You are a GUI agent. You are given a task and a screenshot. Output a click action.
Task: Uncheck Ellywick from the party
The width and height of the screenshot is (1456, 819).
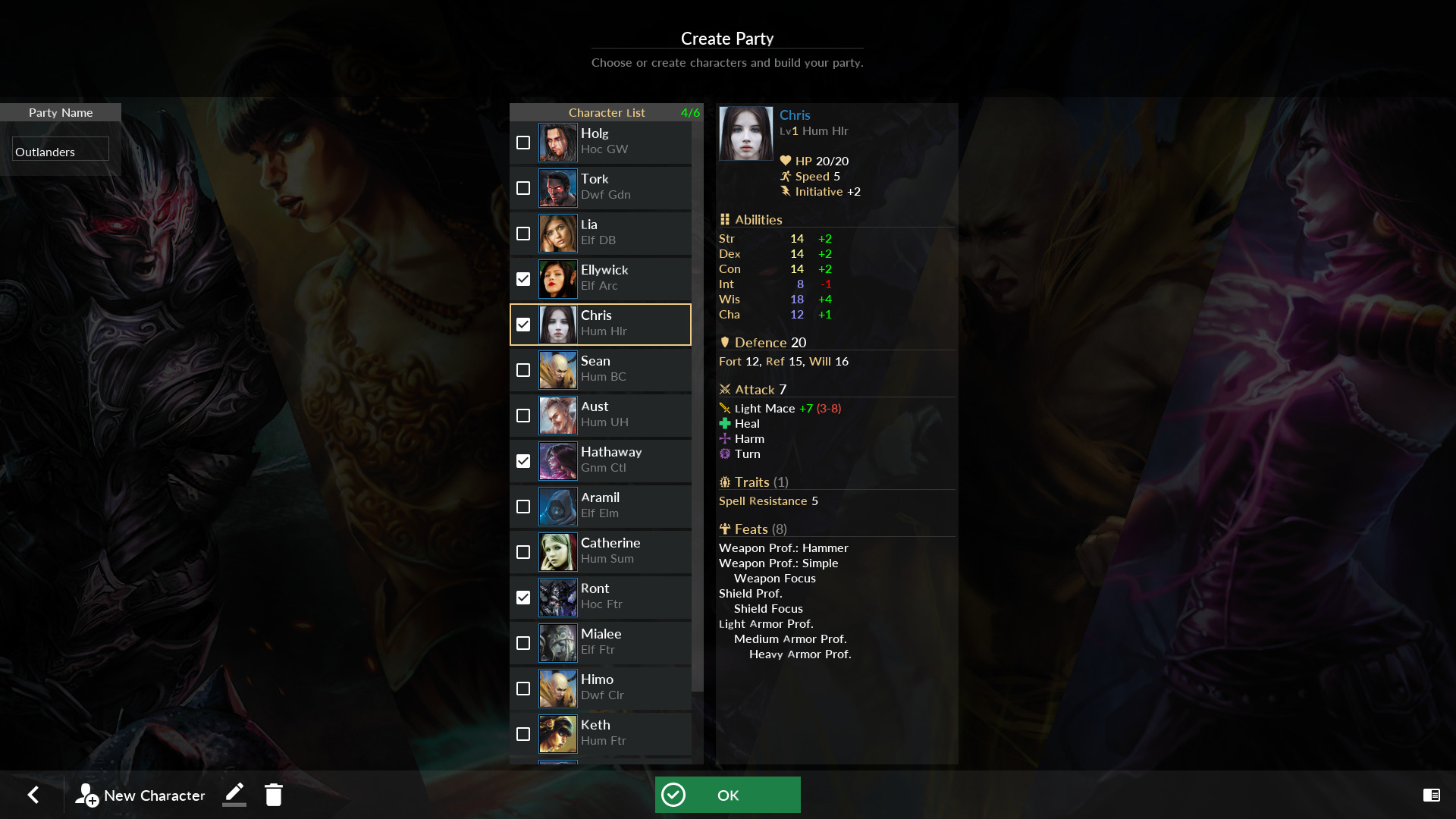(x=523, y=279)
